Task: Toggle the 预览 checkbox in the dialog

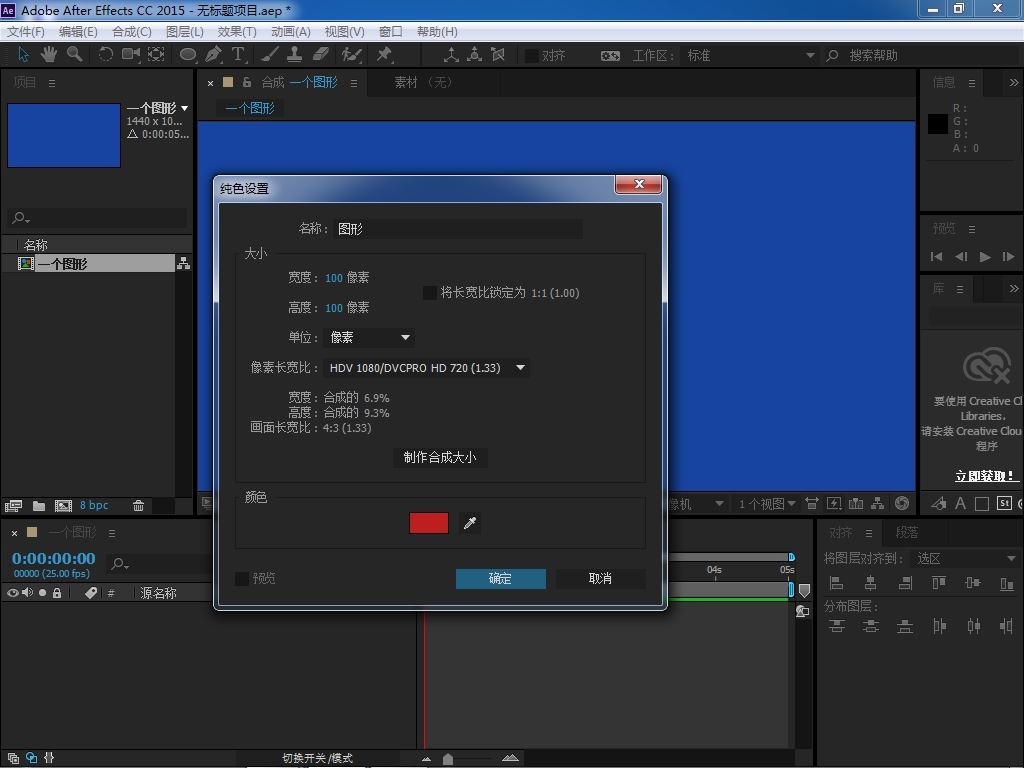Action: 242,579
